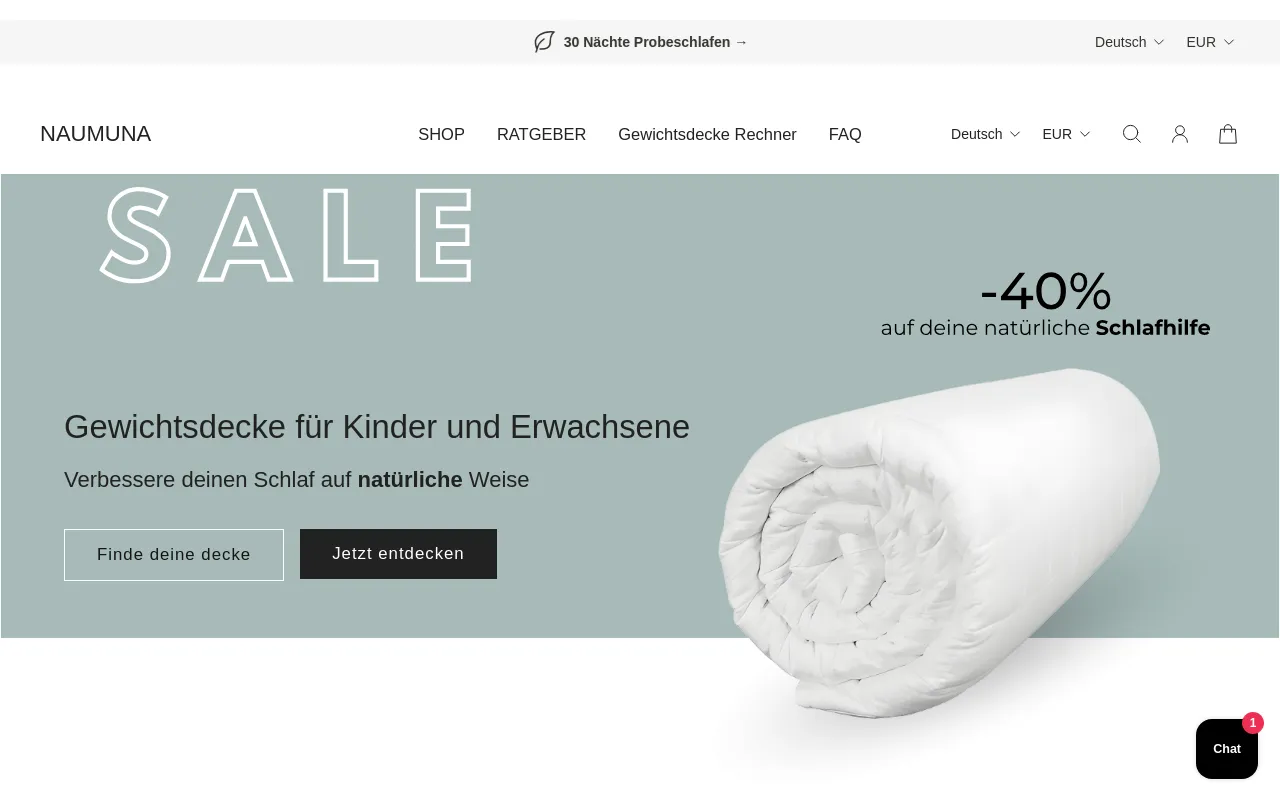Image resolution: width=1280 pixels, height=800 pixels.
Task: Click the chat notification badge
Action: [x=1253, y=723]
